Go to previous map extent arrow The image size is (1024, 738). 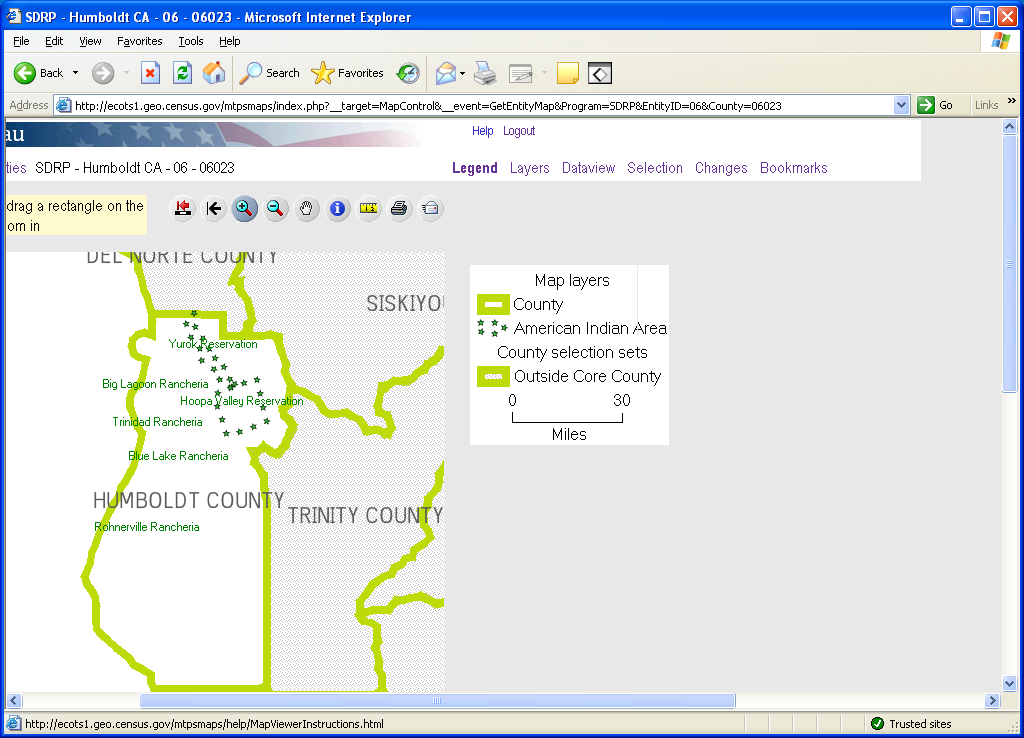click(x=213, y=208)
